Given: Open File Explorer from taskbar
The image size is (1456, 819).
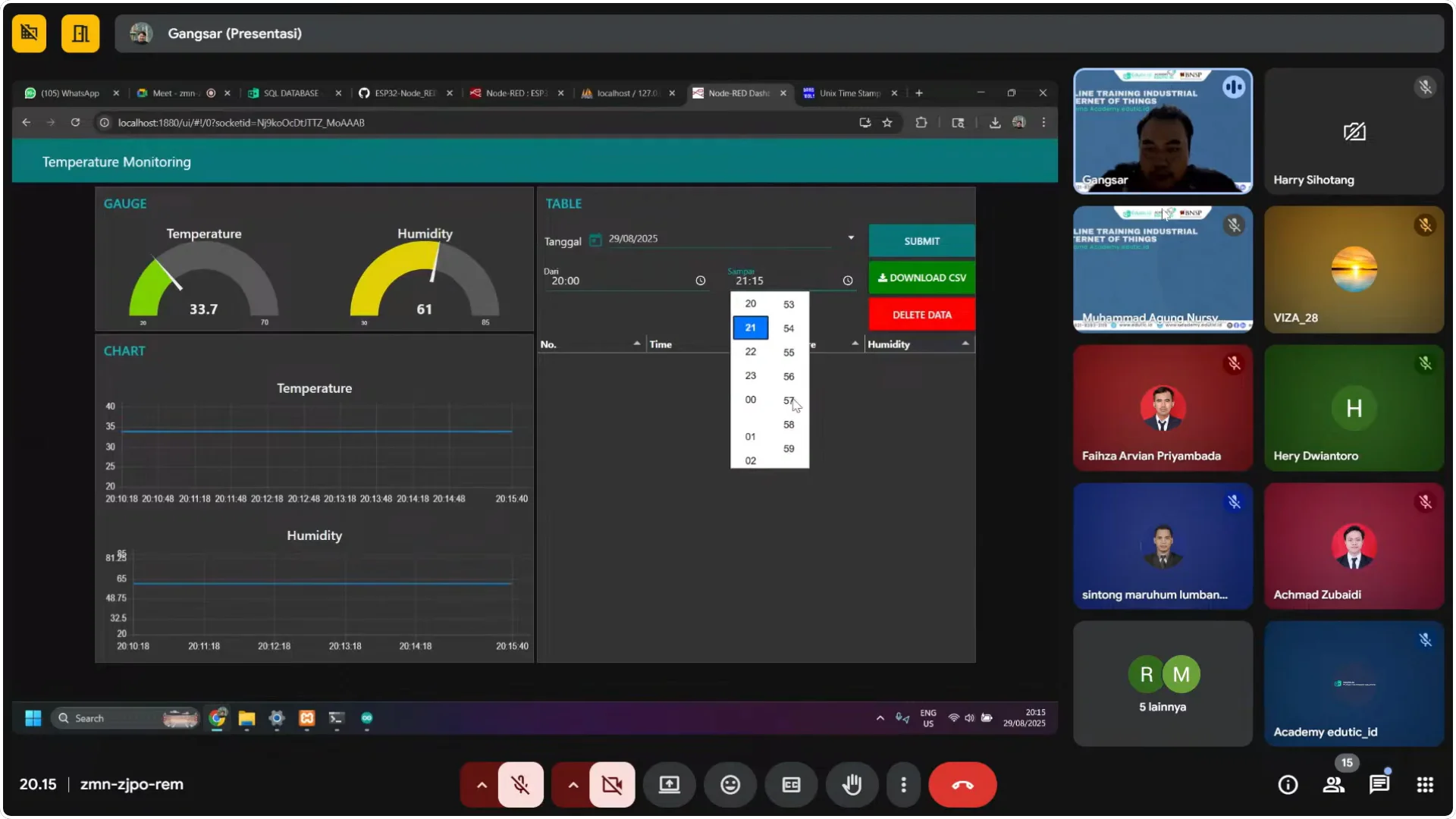Looking at the screenshot, I should click(x=246, y=718).
